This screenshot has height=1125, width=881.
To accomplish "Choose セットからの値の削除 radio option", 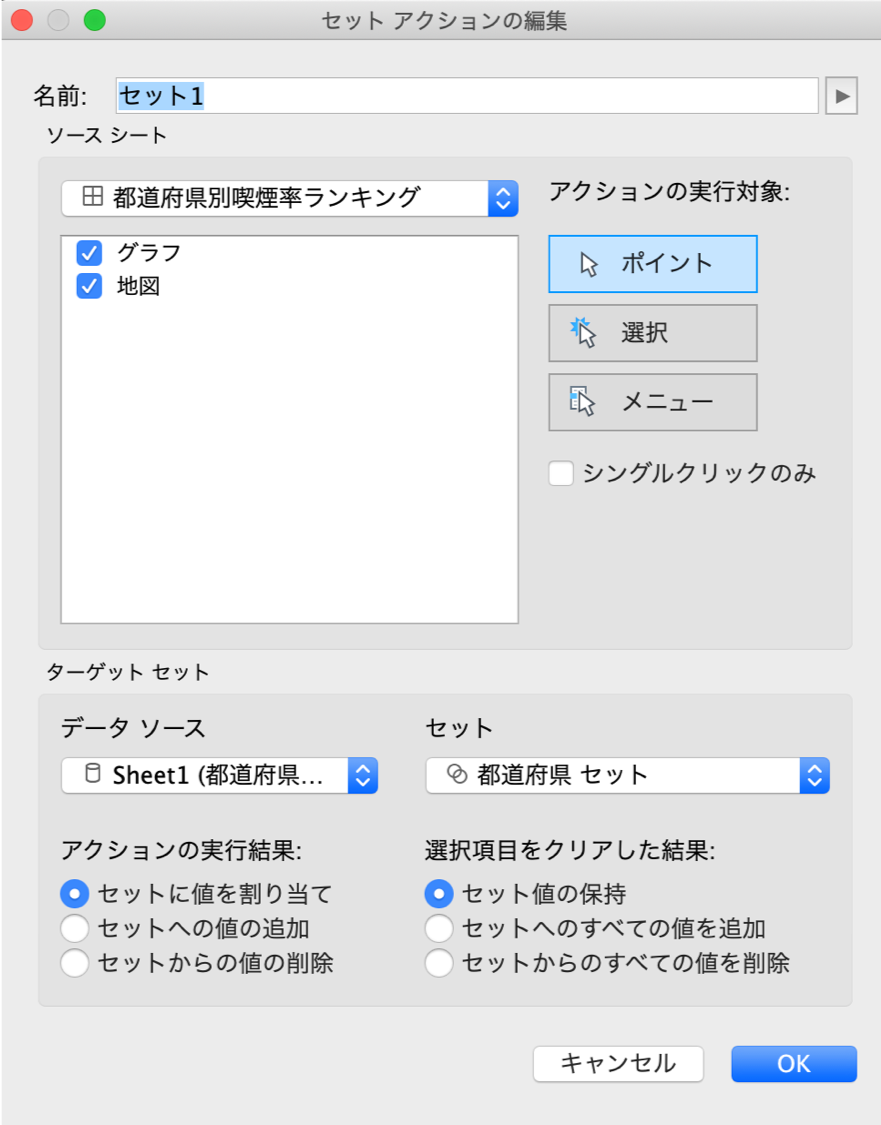I will [x=75, y=963].
